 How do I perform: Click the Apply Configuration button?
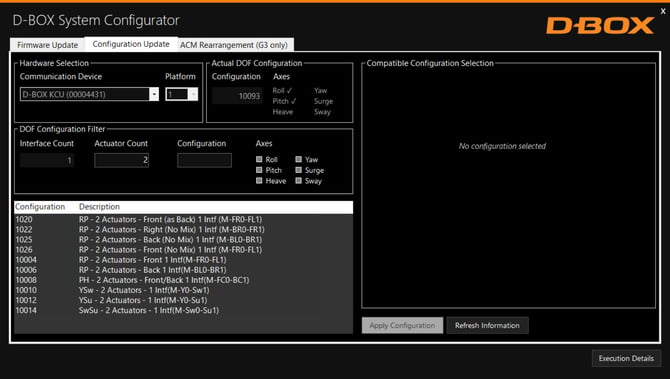tap(402, 326)
